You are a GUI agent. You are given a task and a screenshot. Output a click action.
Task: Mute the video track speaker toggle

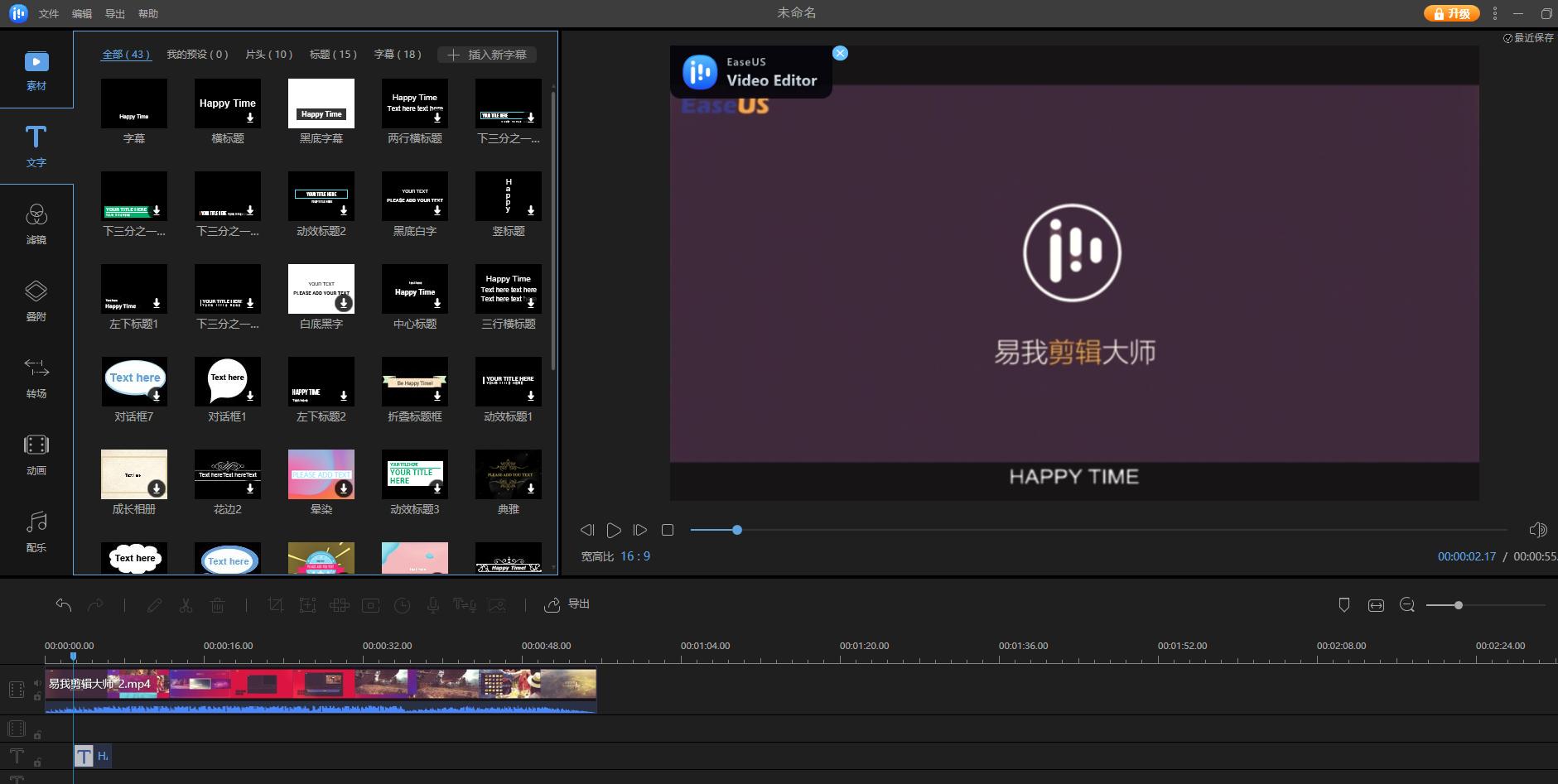[x=37, y=683]
